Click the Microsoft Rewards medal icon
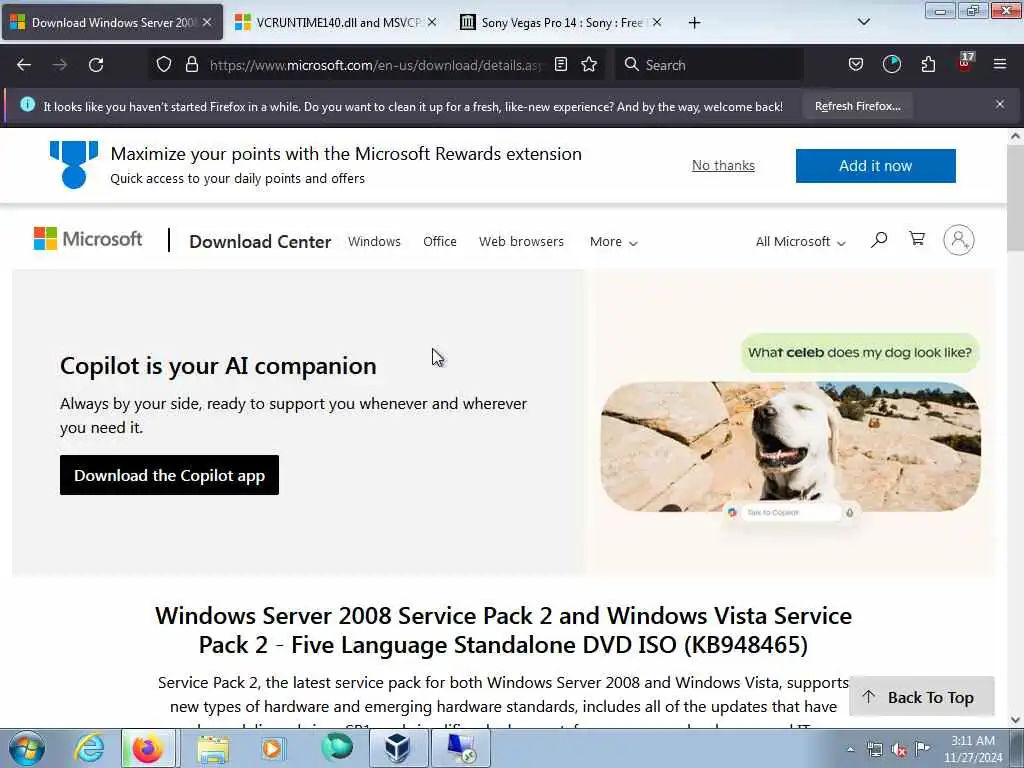Viewport: 1024px width, 768px height. (74, 165)
